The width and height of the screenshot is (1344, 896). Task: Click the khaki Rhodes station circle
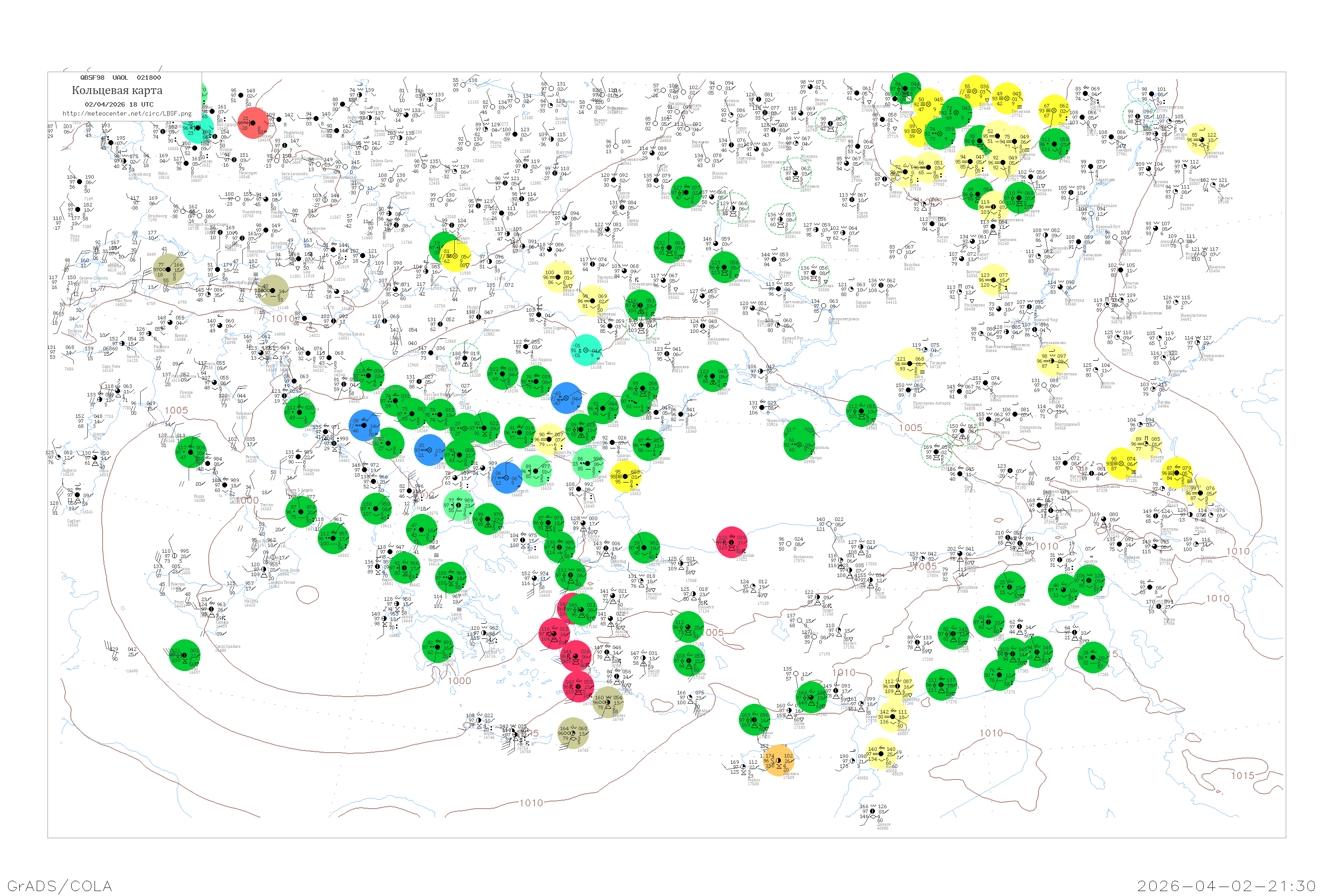coord(607,702)
